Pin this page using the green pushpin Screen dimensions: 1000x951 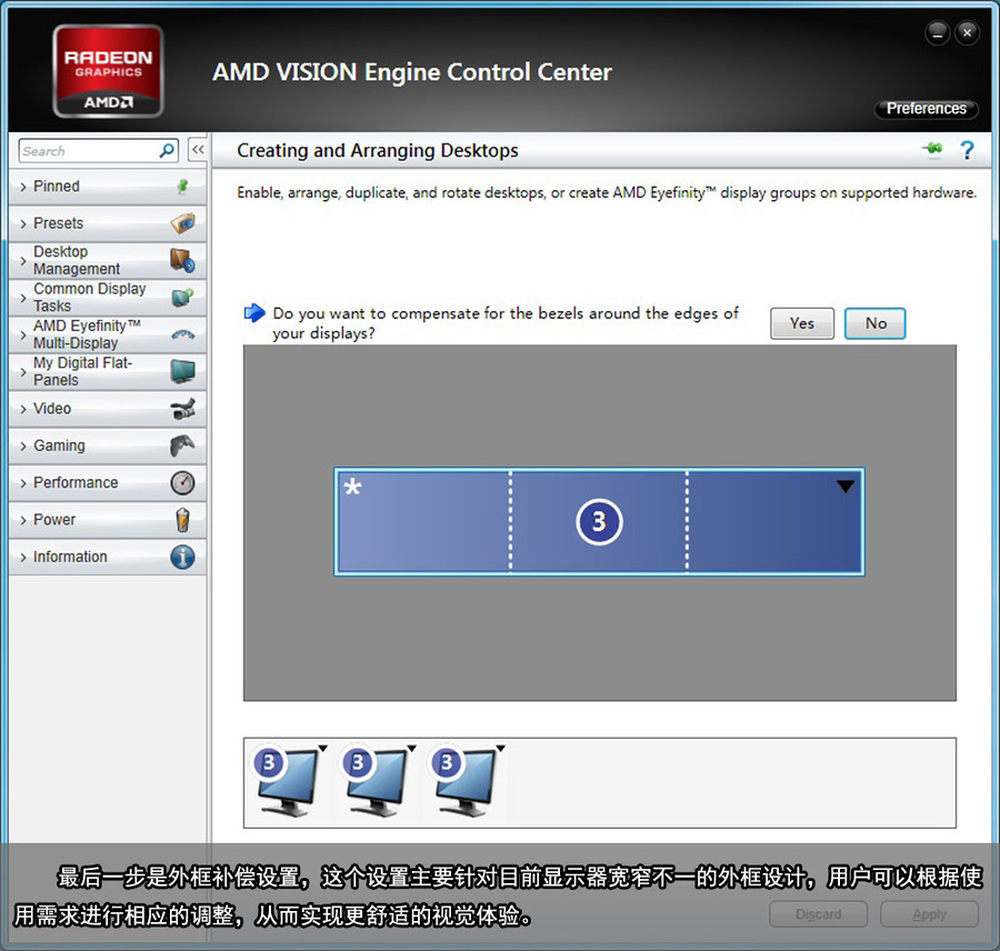[932, 149]
